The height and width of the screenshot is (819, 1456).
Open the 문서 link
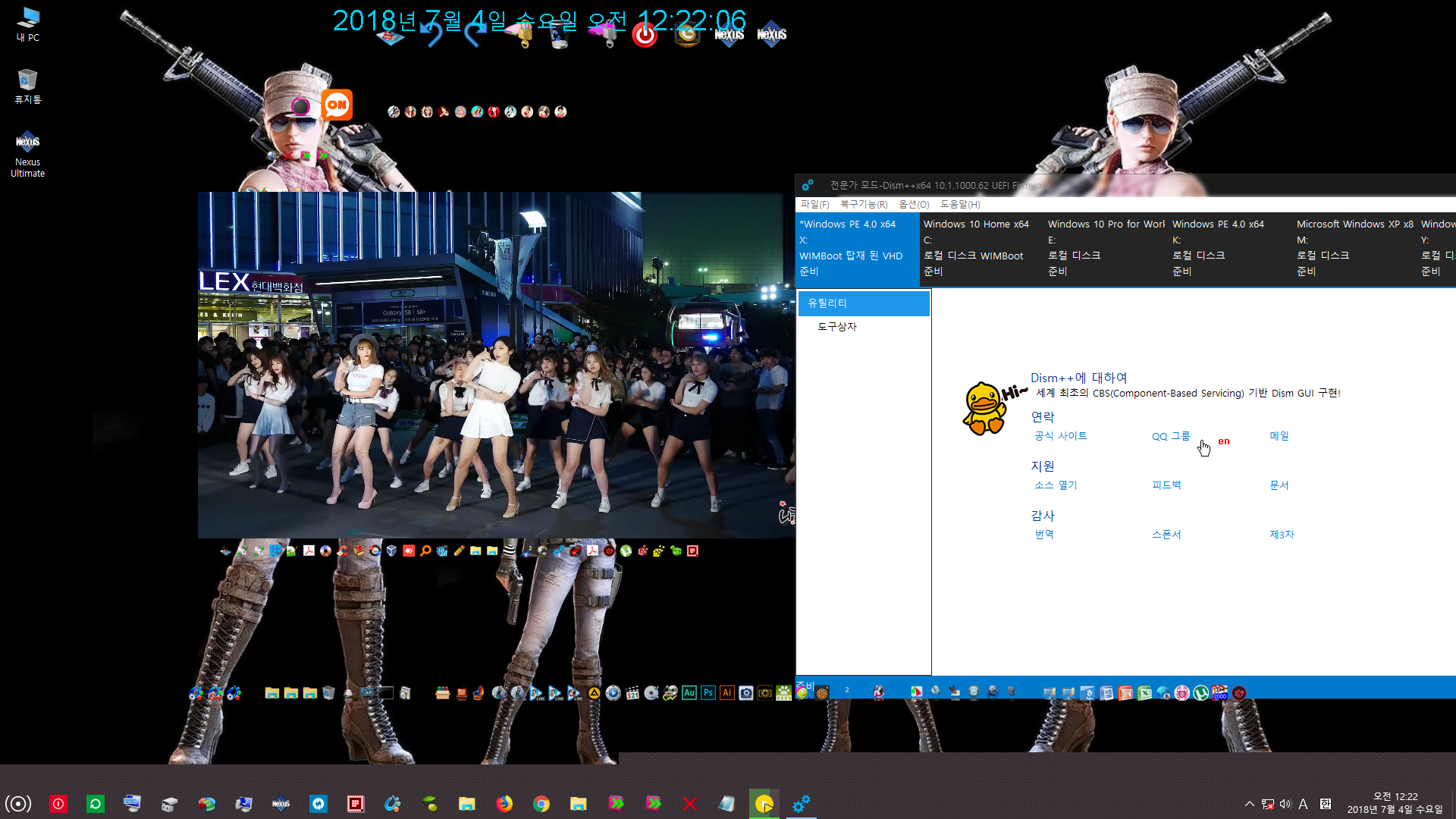pos(1279,485)
